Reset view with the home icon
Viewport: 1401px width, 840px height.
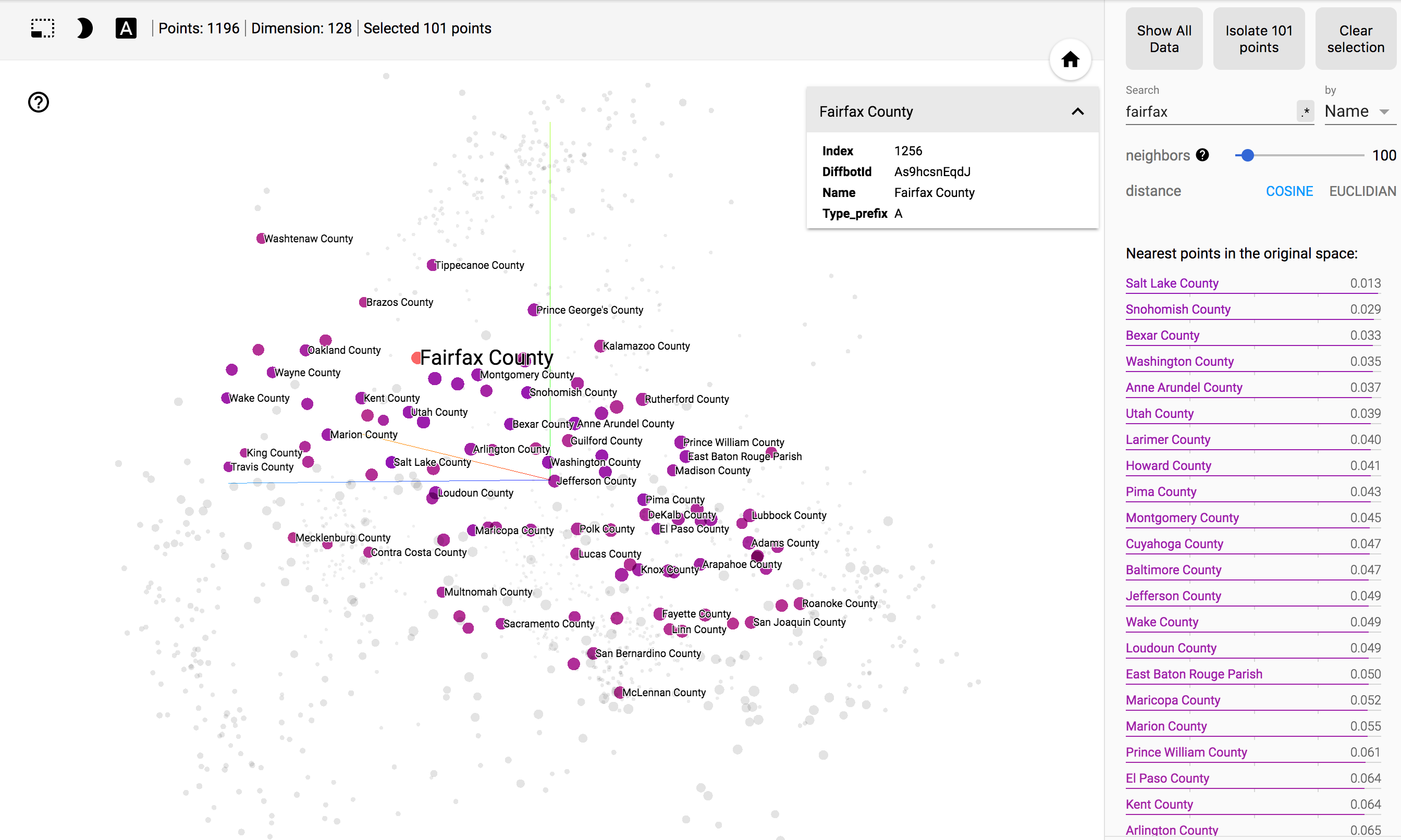point(1070,60)
